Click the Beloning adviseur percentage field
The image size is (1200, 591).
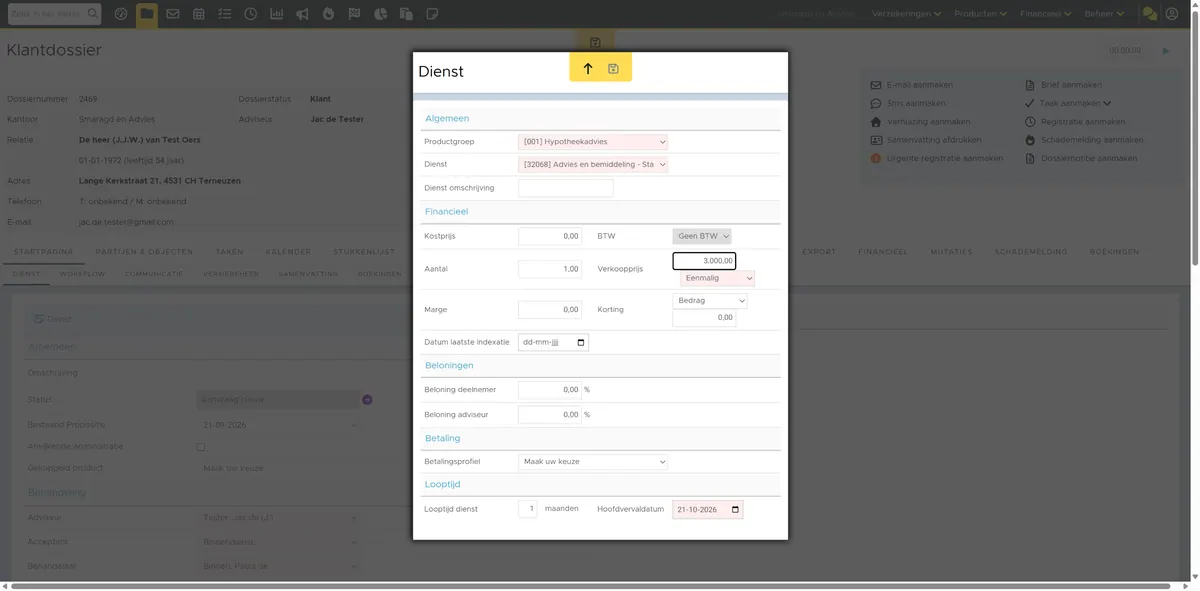pyautogui.click(x=550, y=415)
